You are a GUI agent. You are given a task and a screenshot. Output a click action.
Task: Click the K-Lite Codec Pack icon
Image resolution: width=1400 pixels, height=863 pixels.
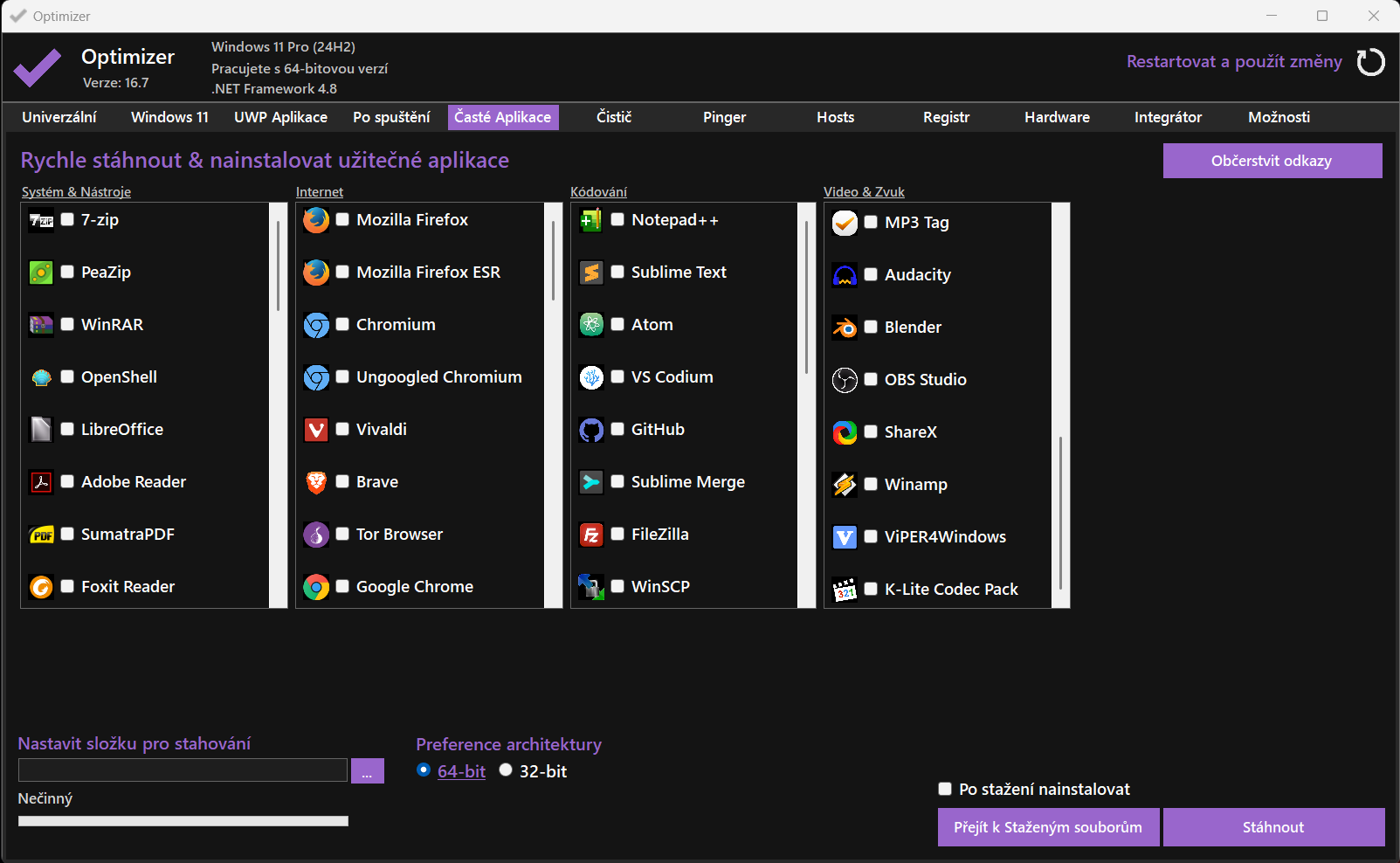coord(845,590)
